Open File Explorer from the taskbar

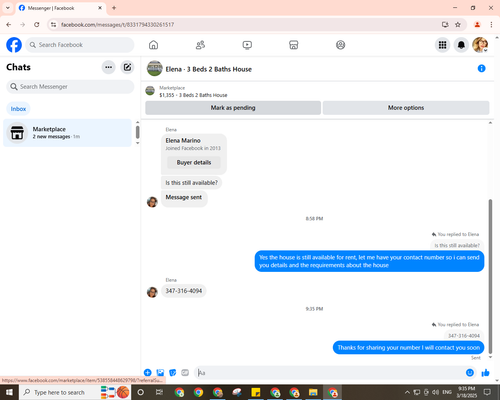click(313, 392)
